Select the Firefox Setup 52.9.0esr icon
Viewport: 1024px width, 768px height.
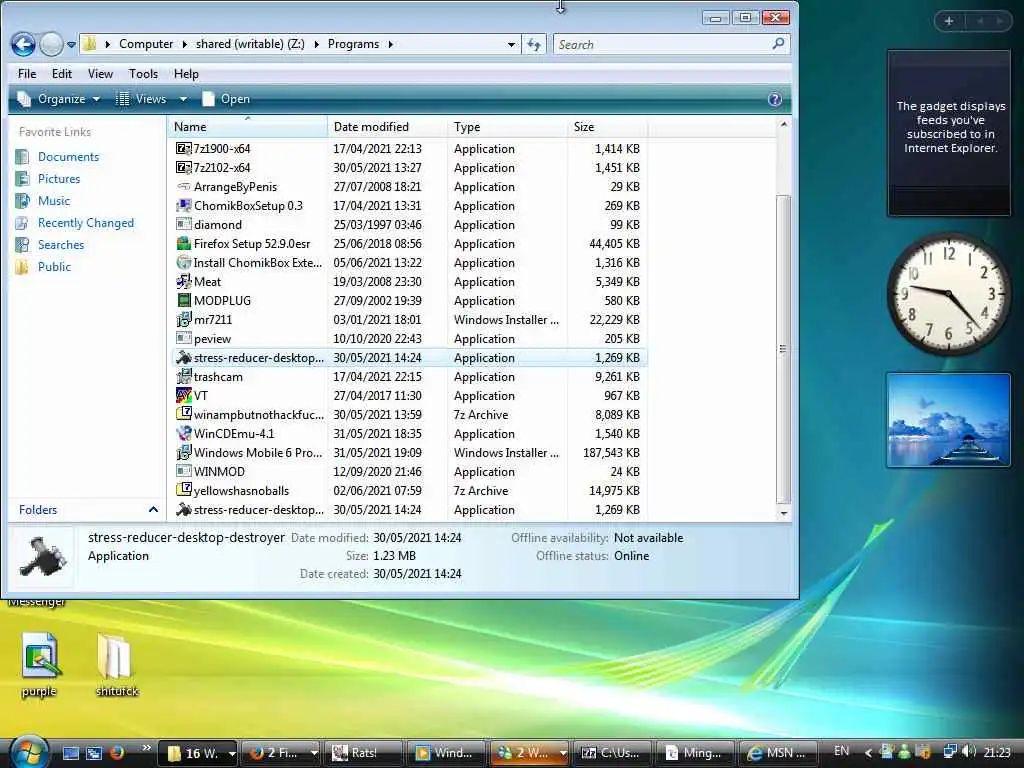[x=184, y=243]
